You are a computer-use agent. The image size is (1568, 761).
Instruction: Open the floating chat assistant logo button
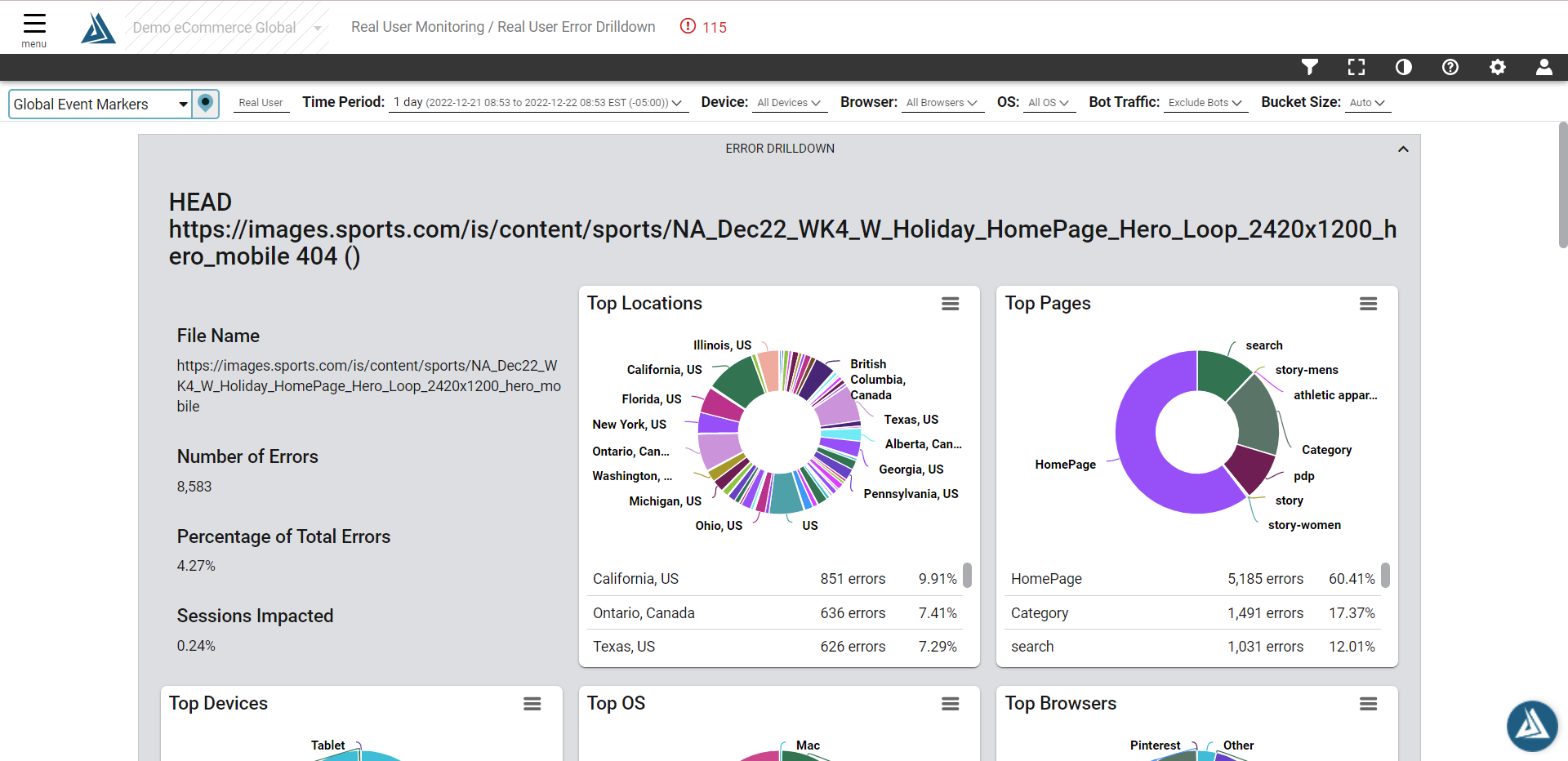click(x=1532, y=726)
